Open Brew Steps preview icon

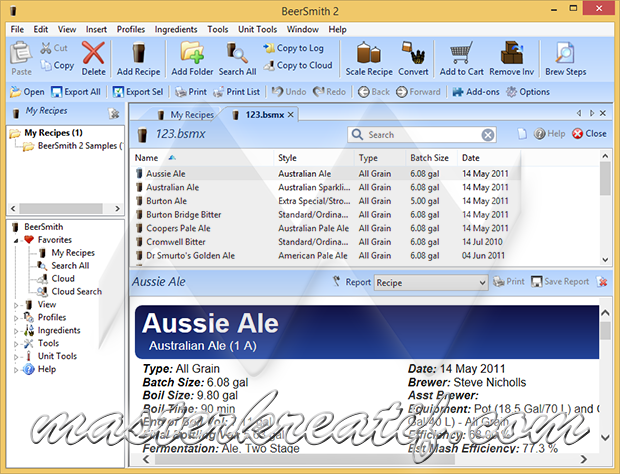click(565, 53)
